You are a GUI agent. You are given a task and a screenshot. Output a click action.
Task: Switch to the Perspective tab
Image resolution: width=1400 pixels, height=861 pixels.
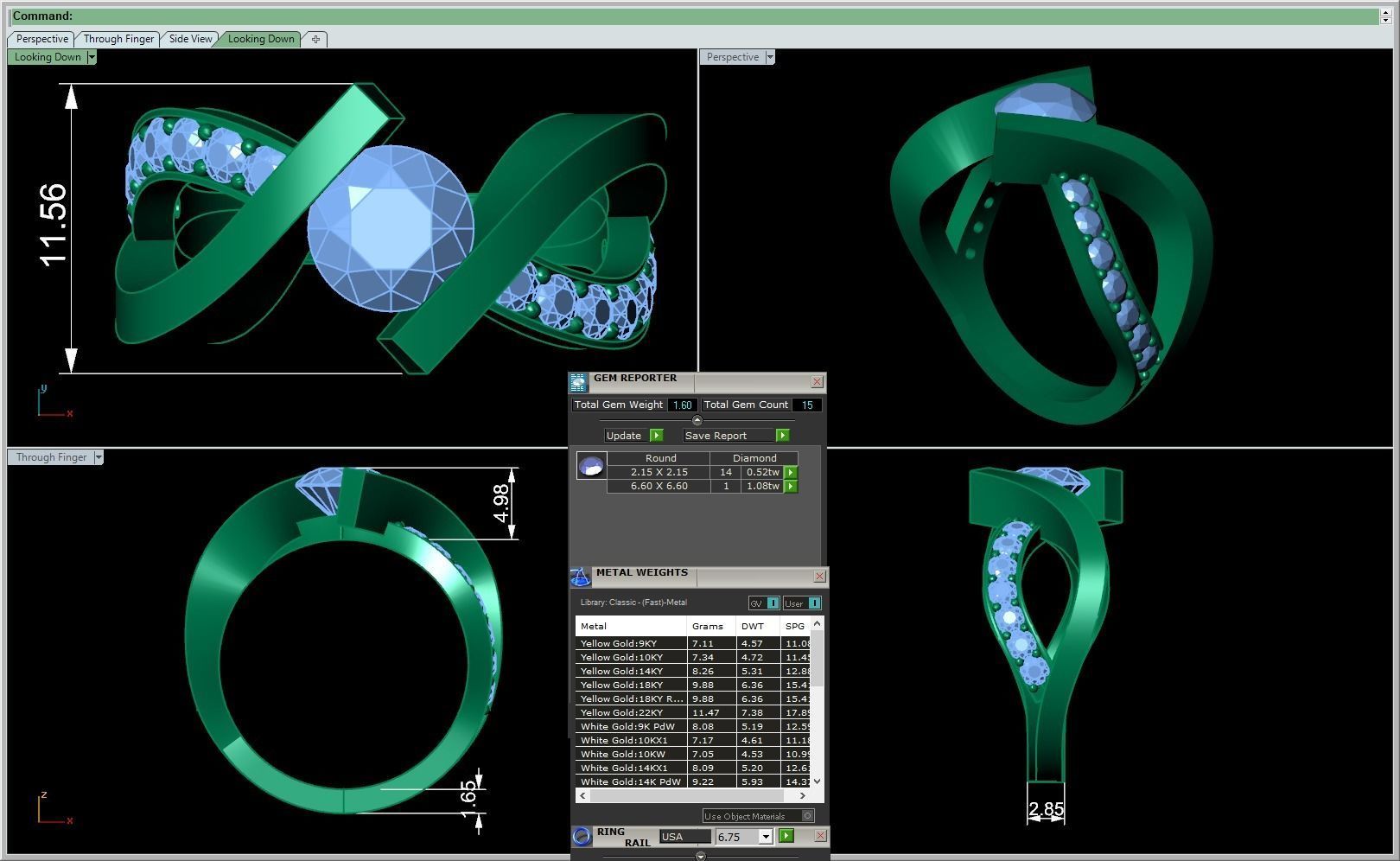tap(41, 39)
